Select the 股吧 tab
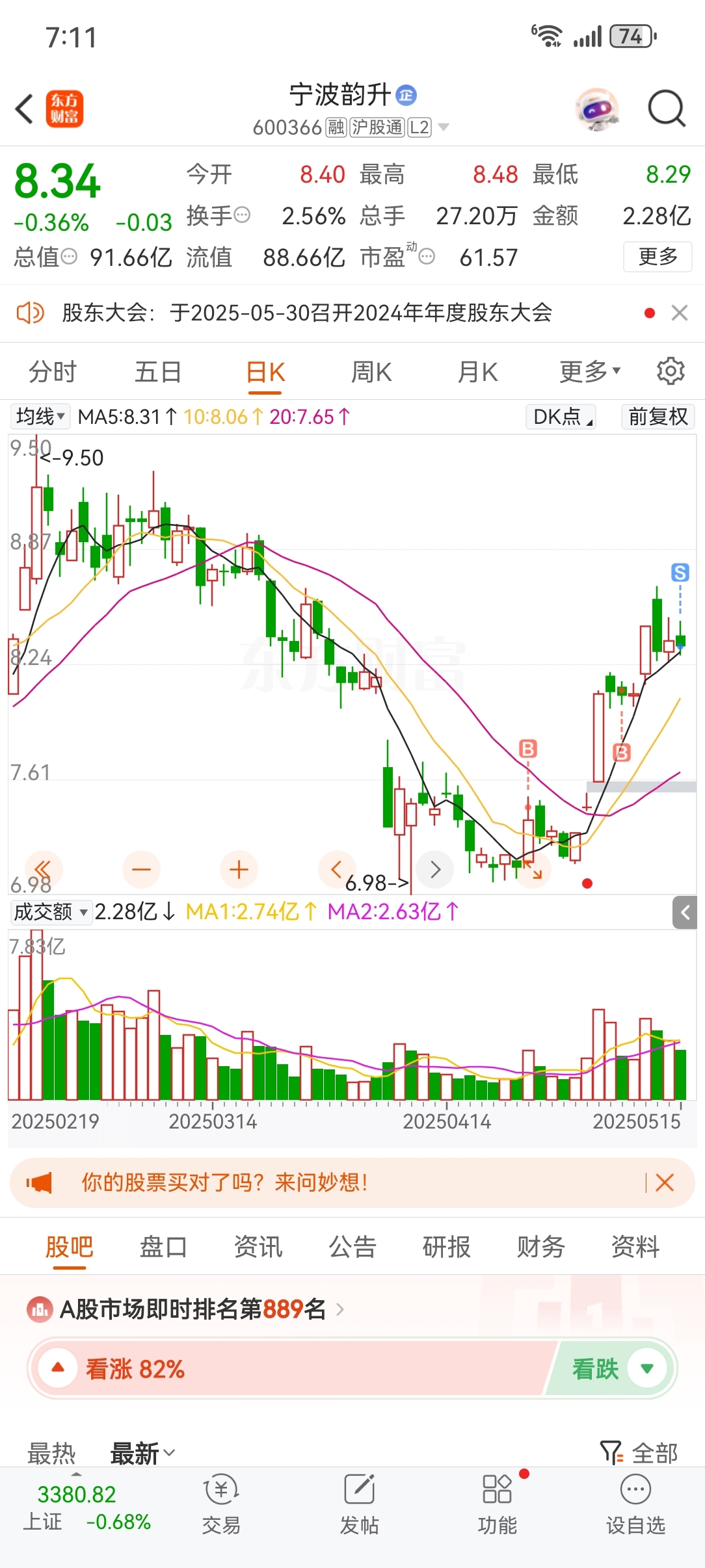Viewport: 705px width, 1568px height. [69, 1247]
